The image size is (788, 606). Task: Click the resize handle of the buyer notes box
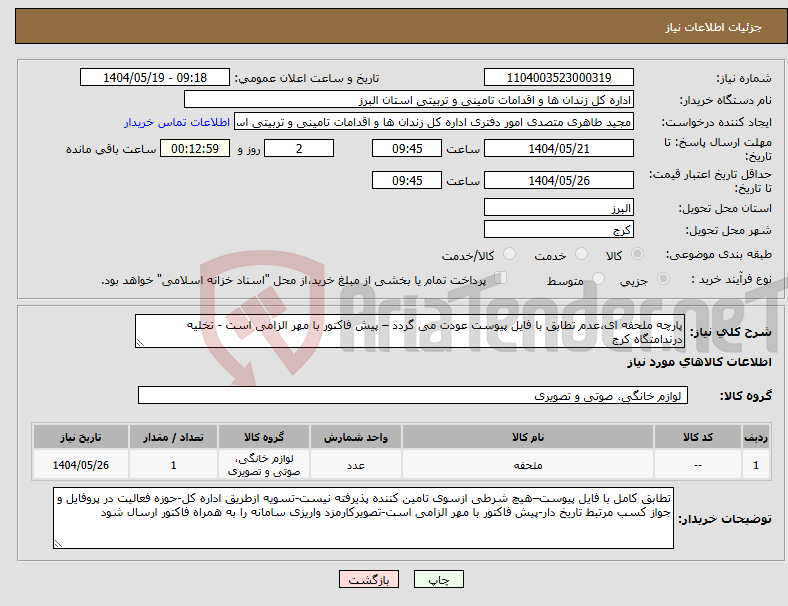point(58,544)
